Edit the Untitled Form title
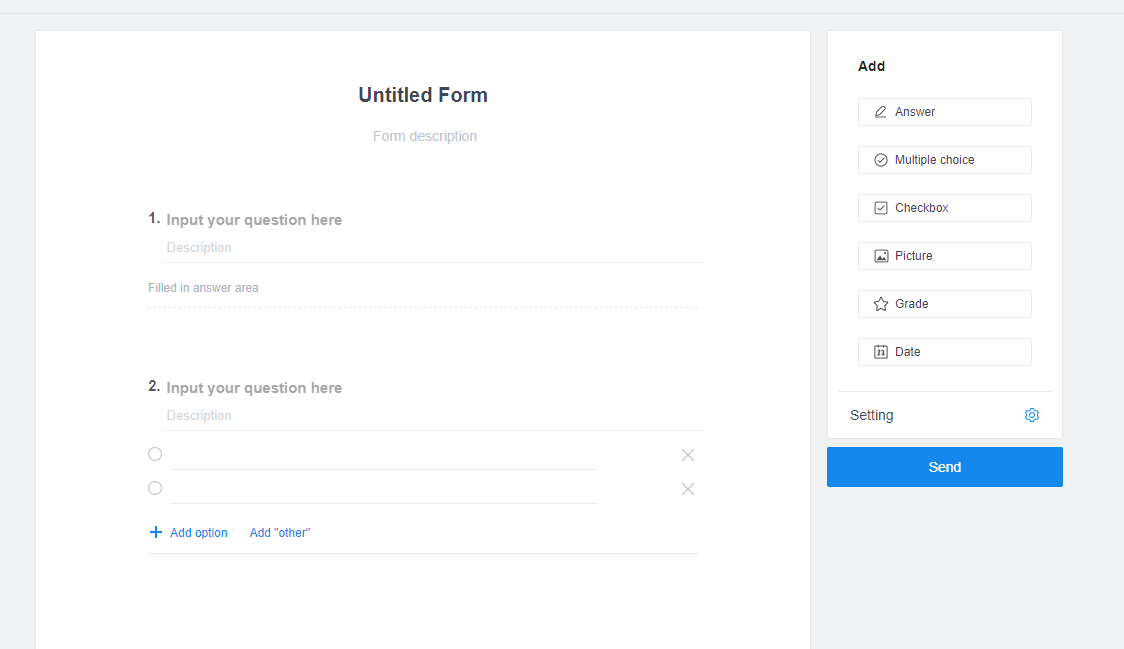Screen dimensions: 1124x649 423,95
